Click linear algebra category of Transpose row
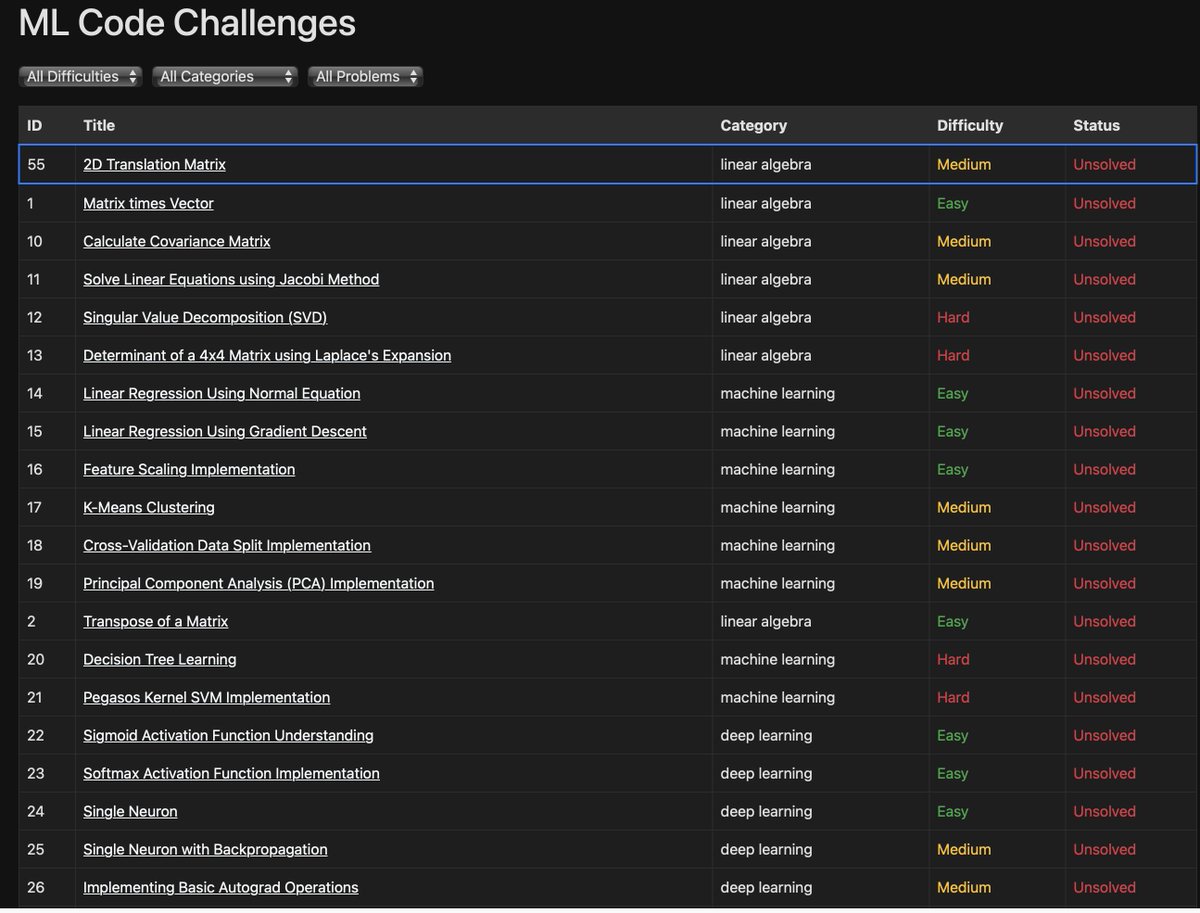The width and height of the screenshot is (1200, 913). click(x=766, y=621)
